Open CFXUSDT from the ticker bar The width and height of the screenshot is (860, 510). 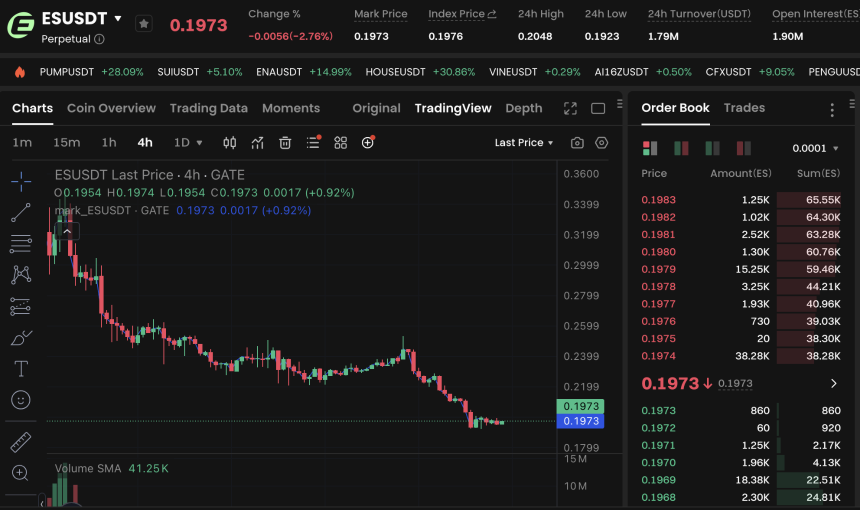pos(750,72)
